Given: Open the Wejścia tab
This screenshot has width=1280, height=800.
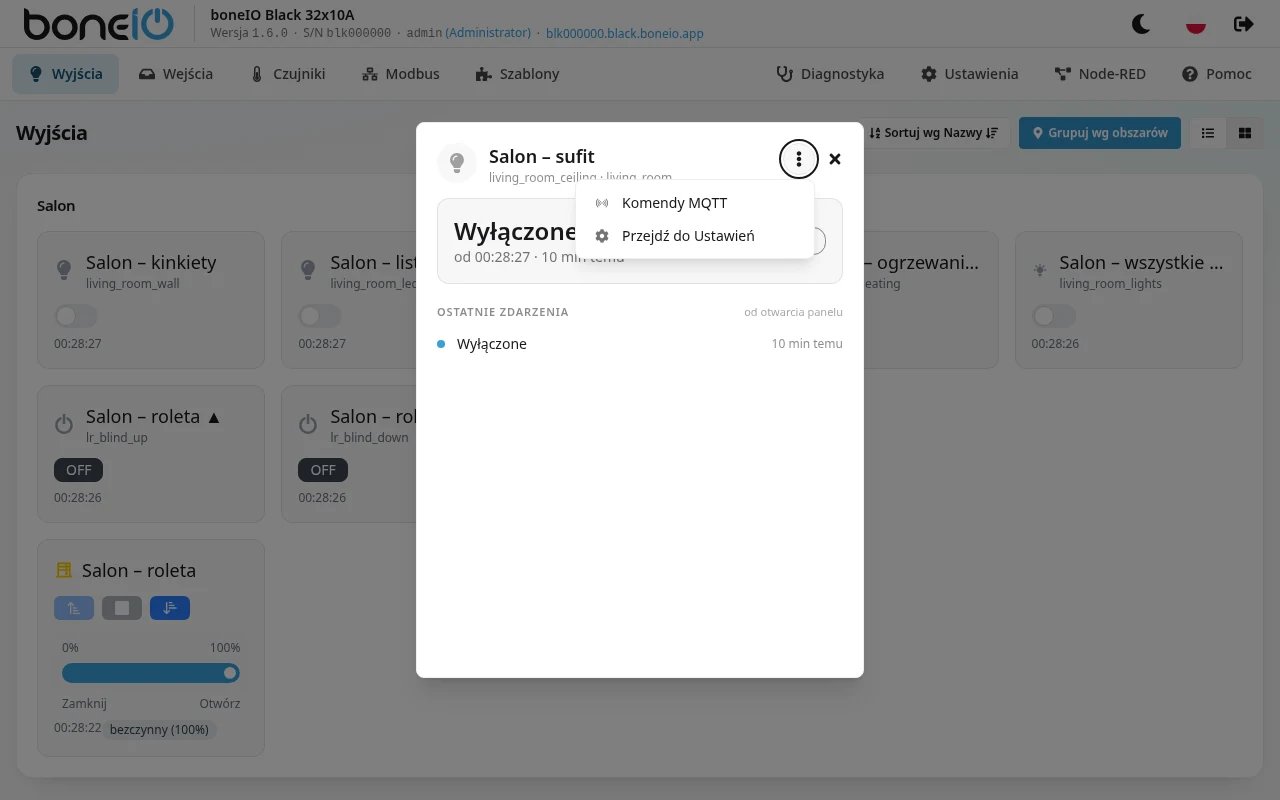Looking at the screenshot, I should tap(176, 74).
